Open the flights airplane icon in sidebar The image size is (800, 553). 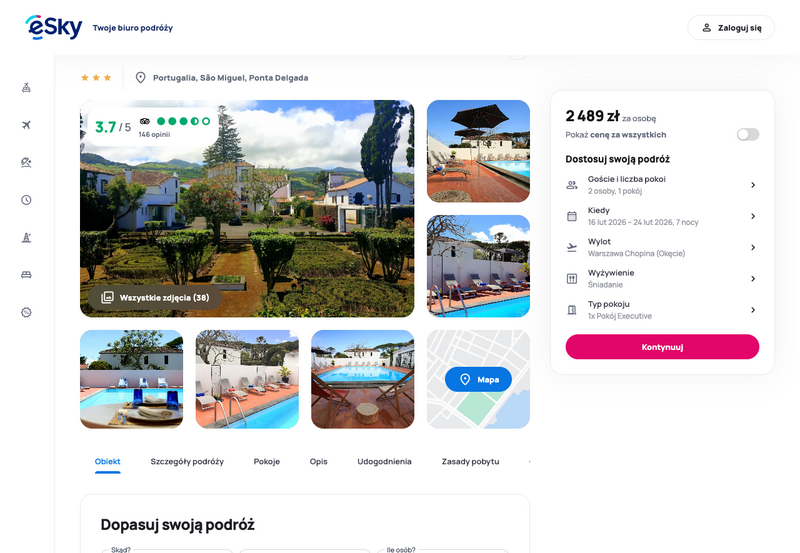tap(27, 125)
